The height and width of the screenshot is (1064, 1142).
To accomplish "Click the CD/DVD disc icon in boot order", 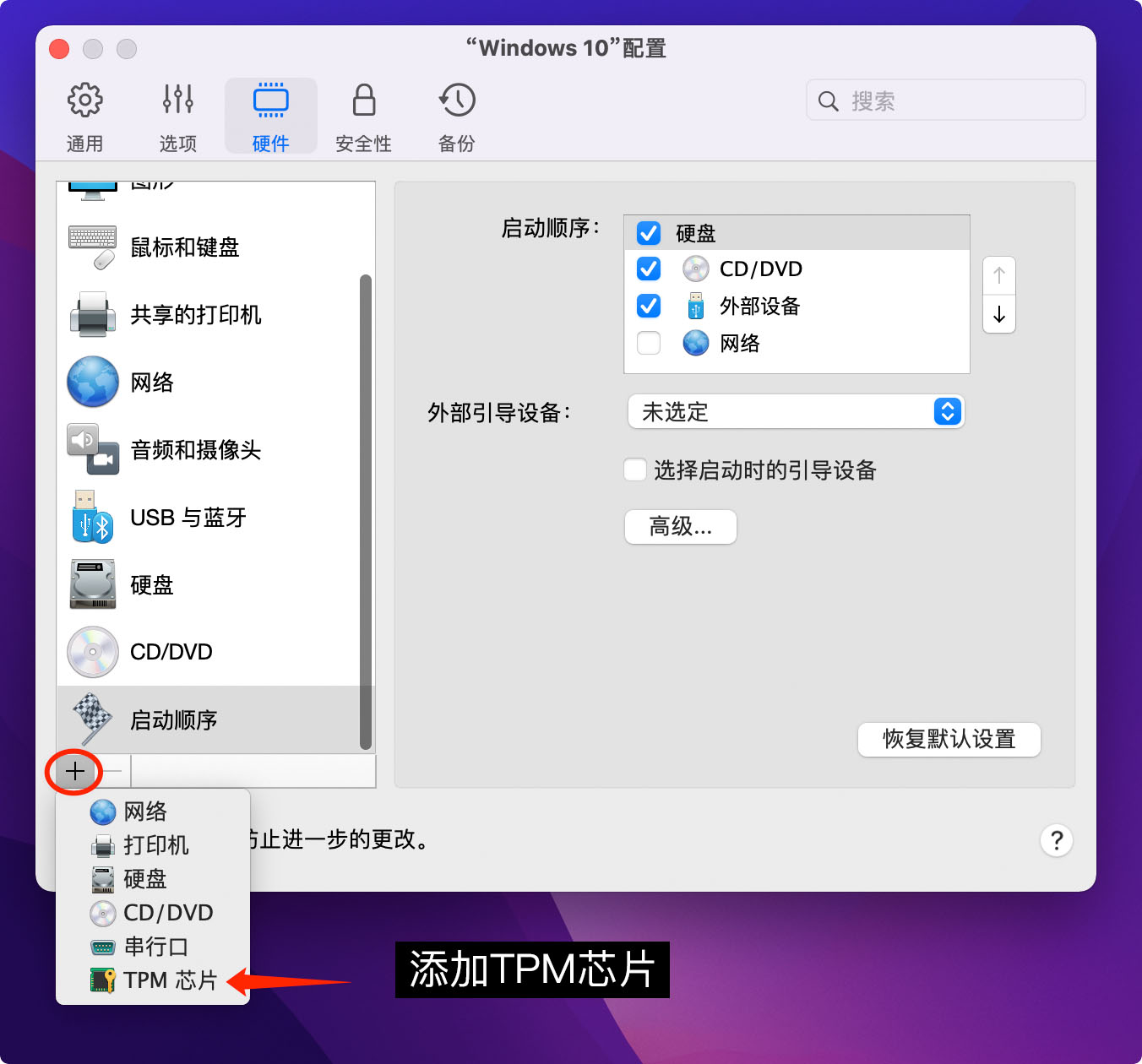I will 696,269.
